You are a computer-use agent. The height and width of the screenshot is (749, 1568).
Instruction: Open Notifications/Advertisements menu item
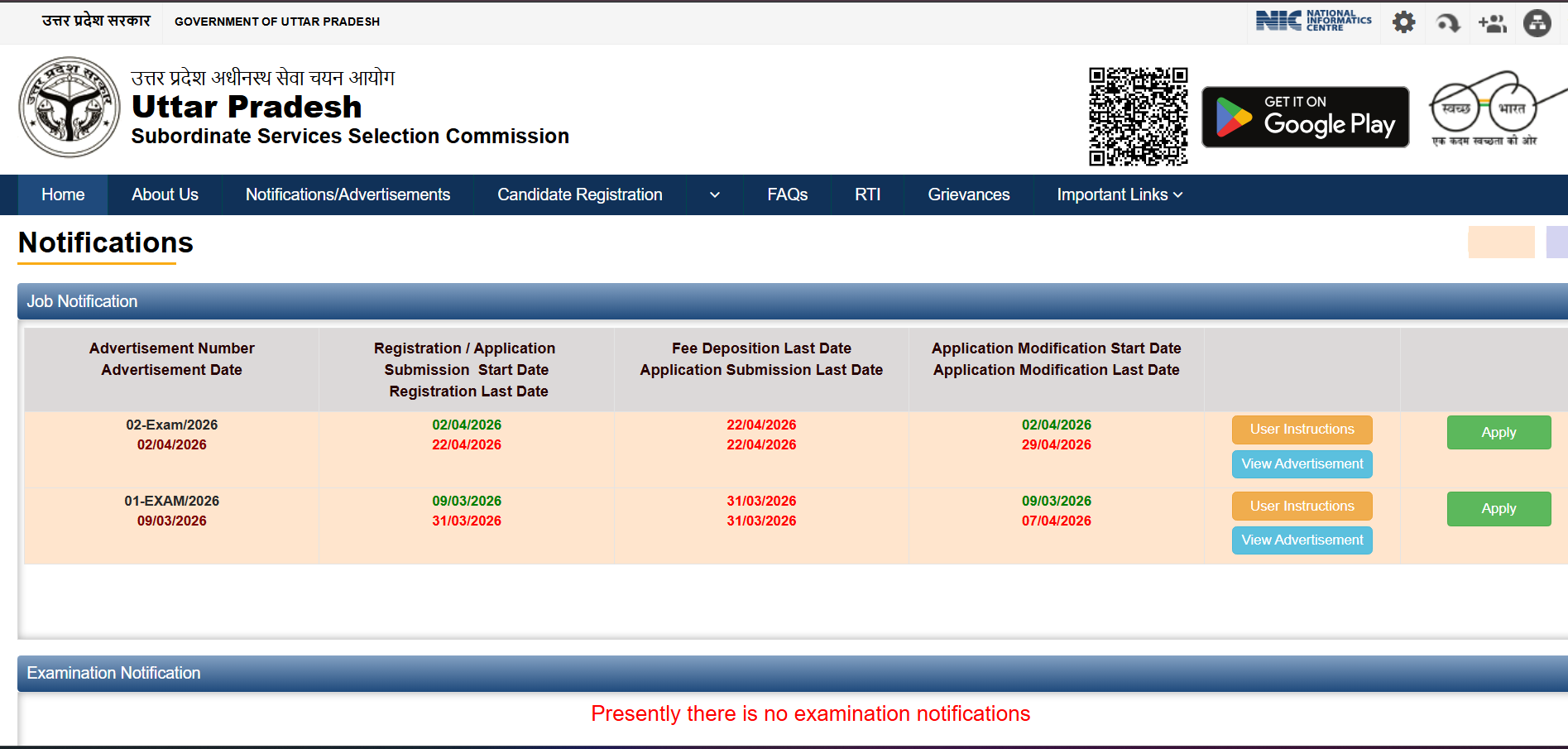[x=348, y=195]
